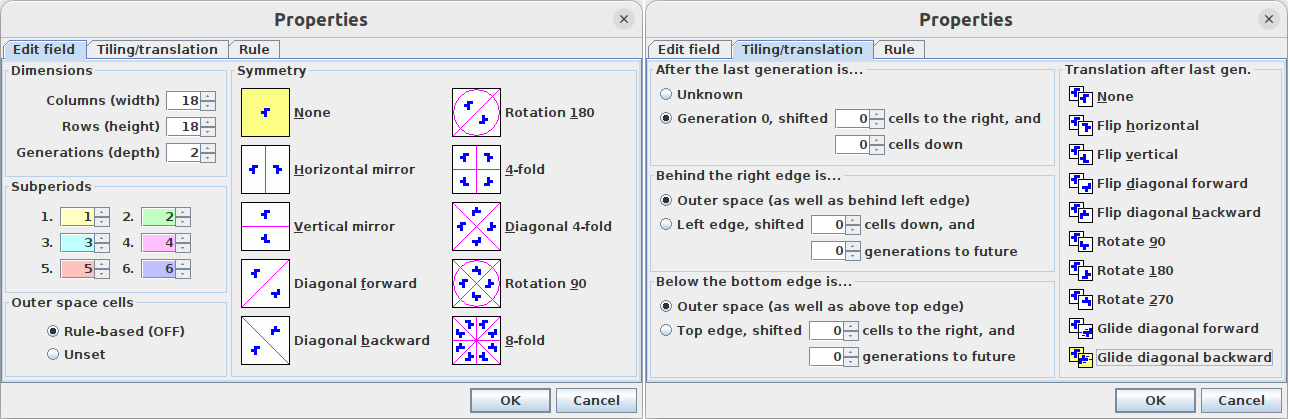Select the pink subperiod 4 swatch
Image resolution: width=1290 pixels, height=419 pixels.
pos(158,242)
